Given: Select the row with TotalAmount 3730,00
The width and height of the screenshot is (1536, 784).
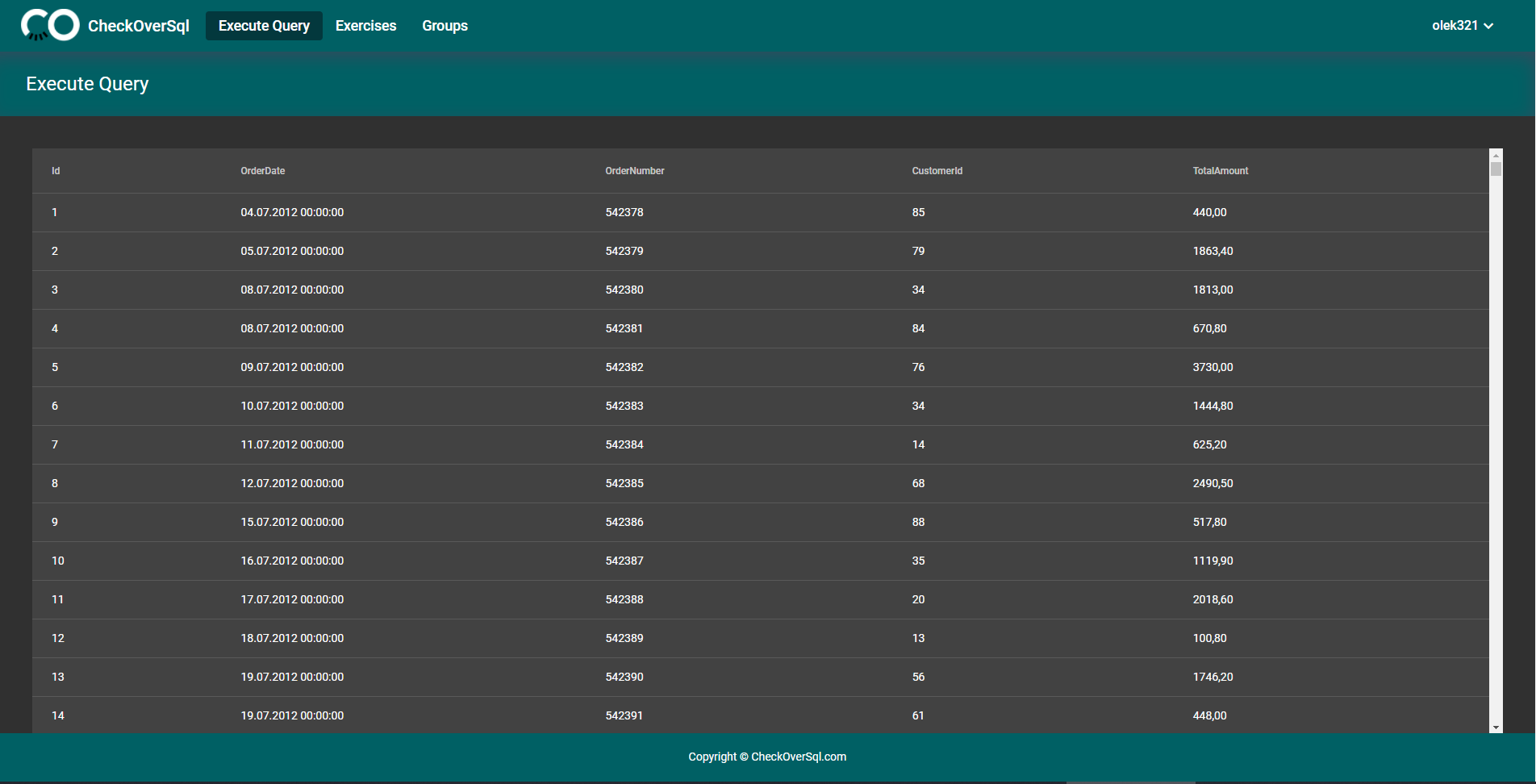Looking at the screenshot, I should pyautogui.click(x=761, y=368).
